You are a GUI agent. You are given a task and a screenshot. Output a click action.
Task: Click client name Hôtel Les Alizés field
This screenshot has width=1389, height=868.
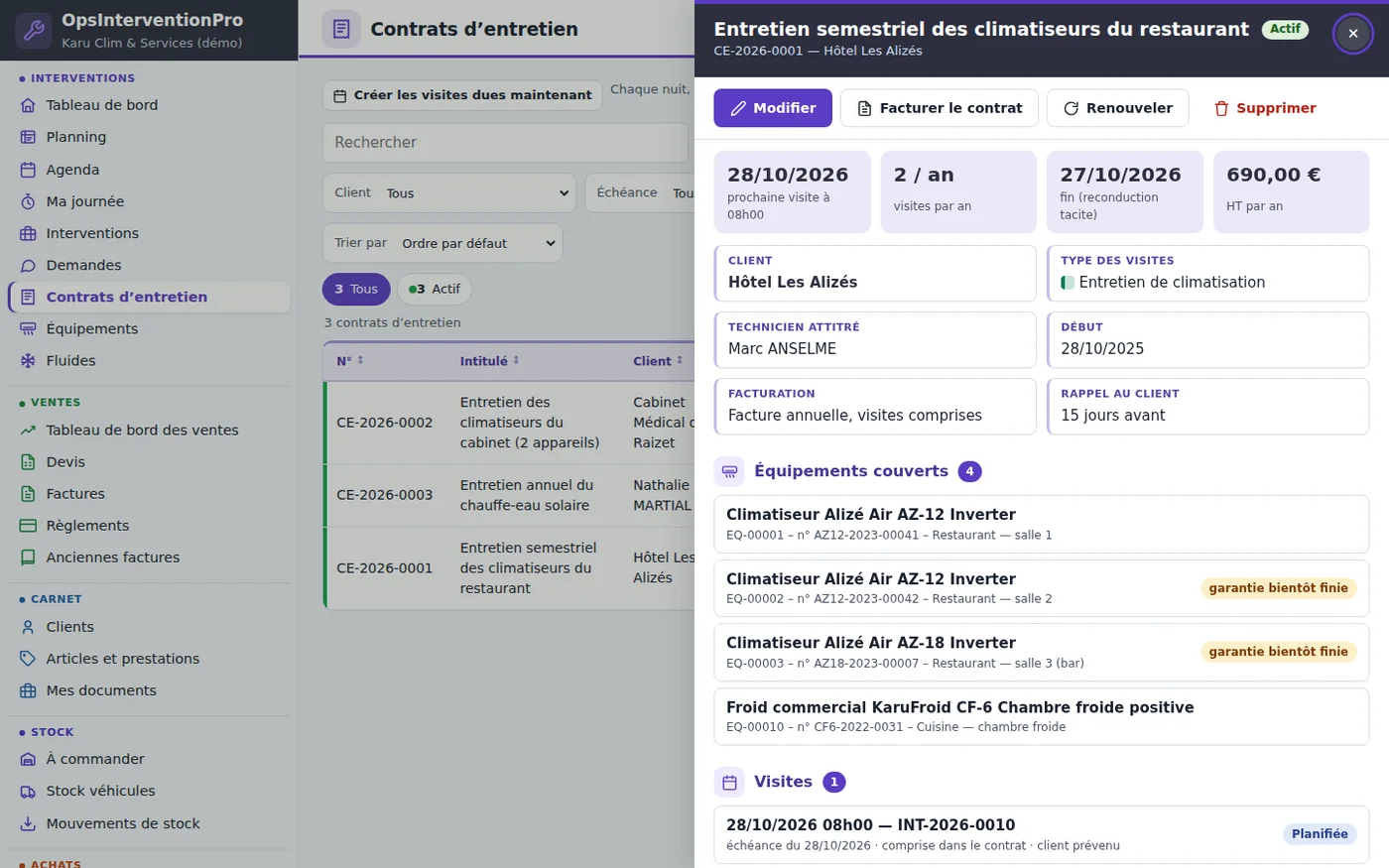click(875, 273)
